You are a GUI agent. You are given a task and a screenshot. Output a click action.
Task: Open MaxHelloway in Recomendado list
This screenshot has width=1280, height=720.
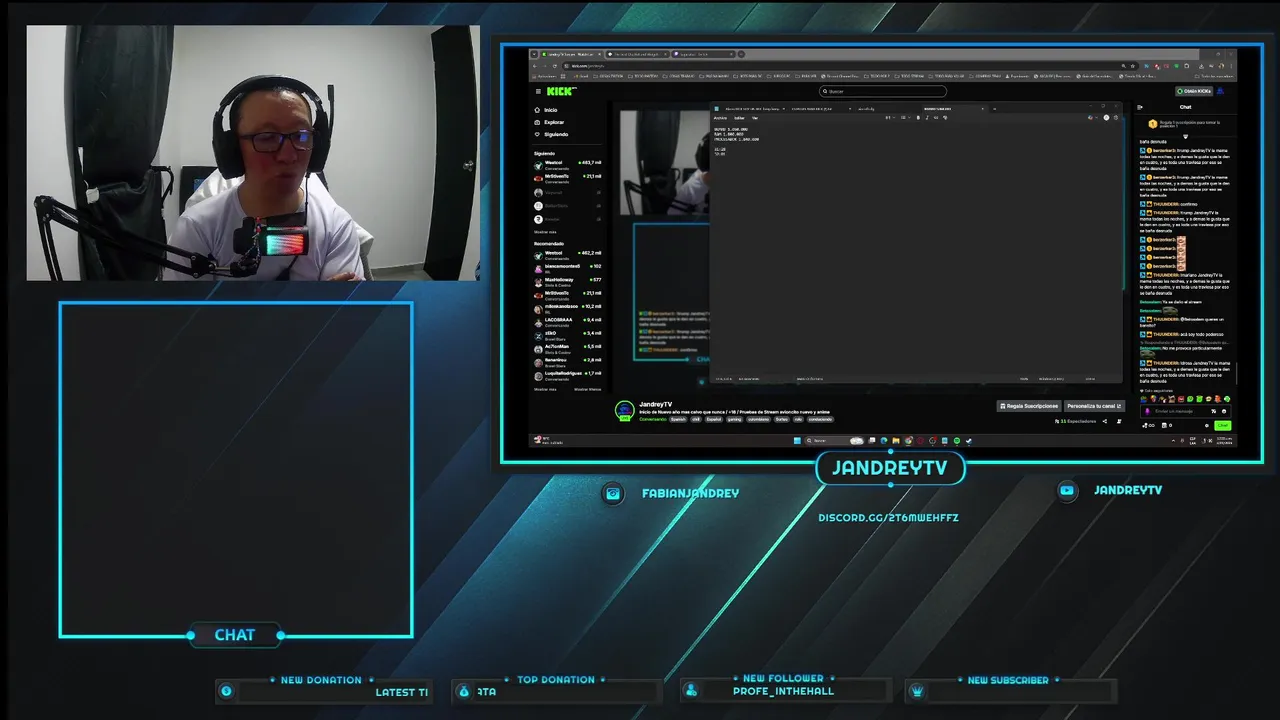567,282
